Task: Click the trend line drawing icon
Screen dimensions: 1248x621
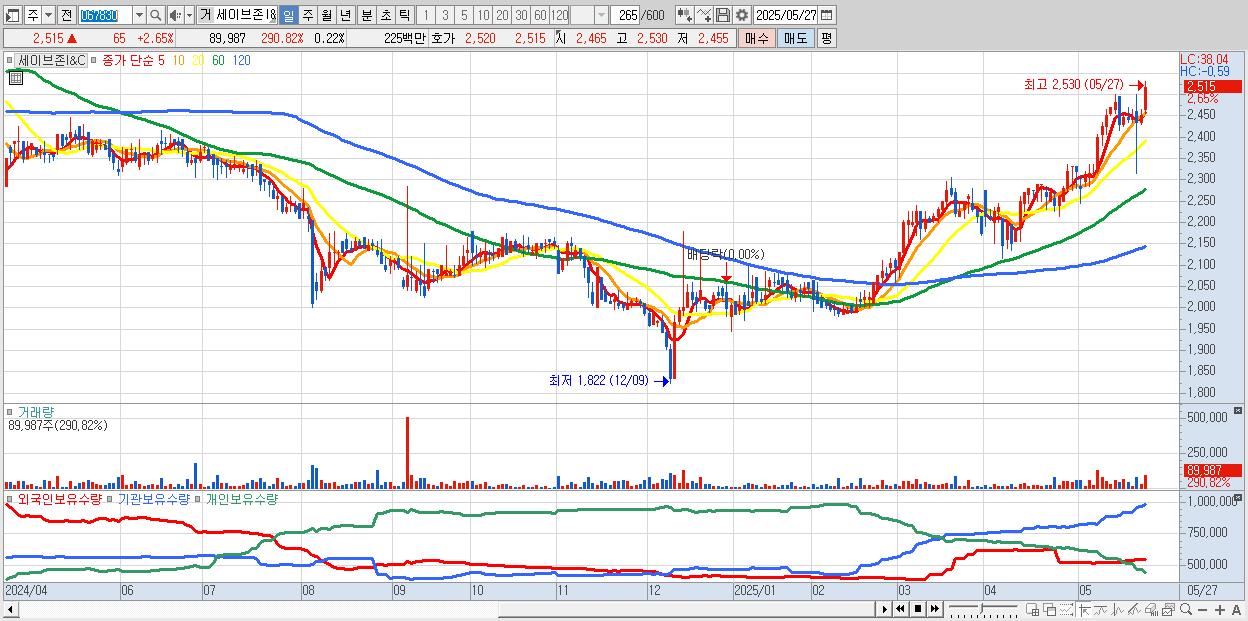Action: point(1101,609)
